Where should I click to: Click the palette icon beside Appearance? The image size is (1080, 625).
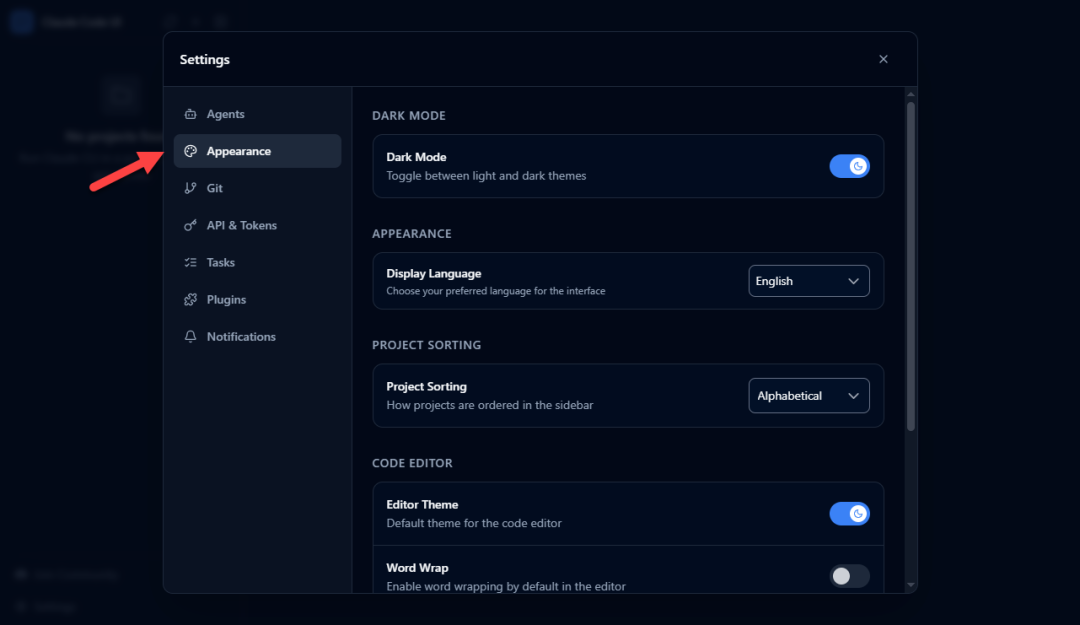(190, 151)
